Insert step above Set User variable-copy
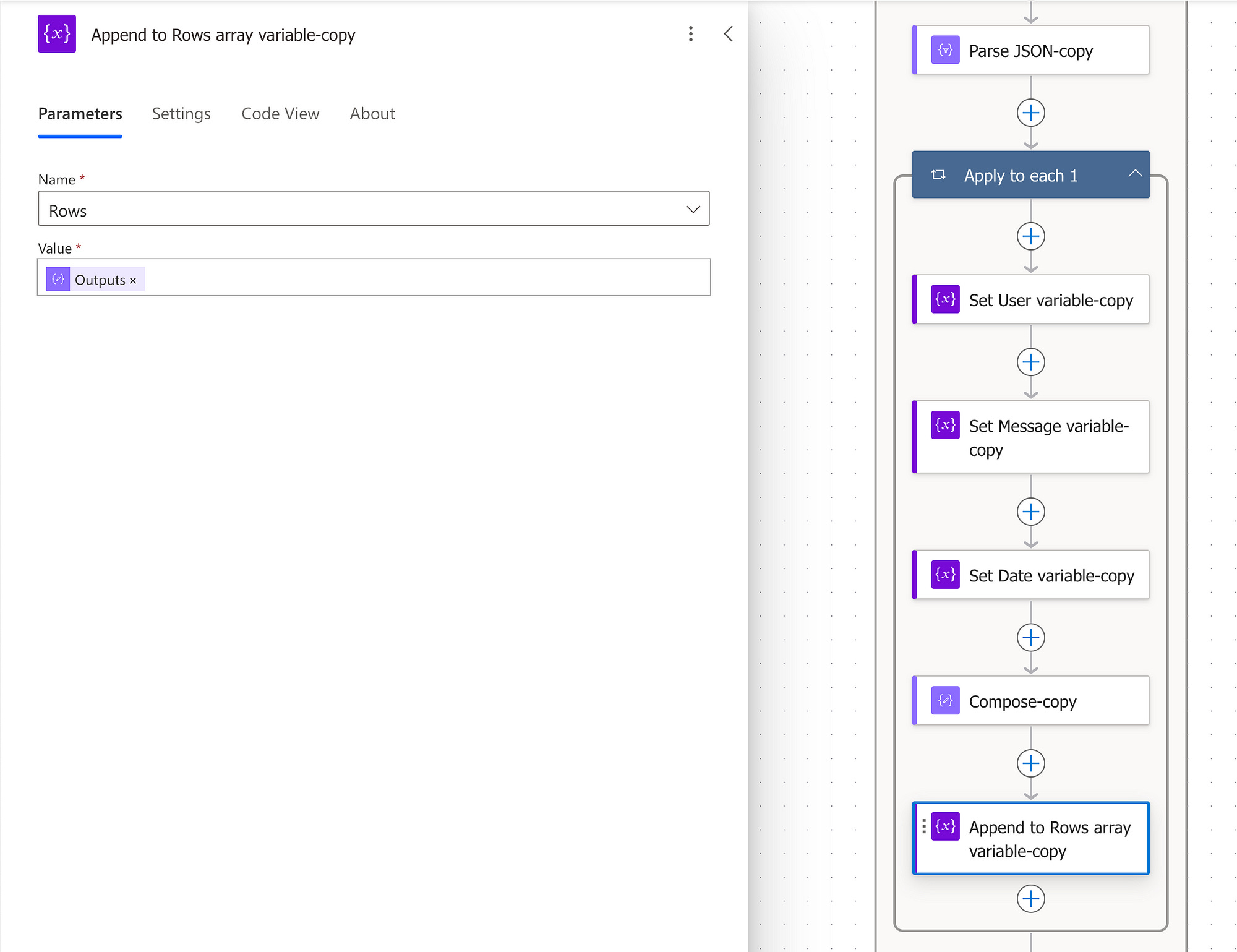The image size is (1237, 952). click(1030, 236)
